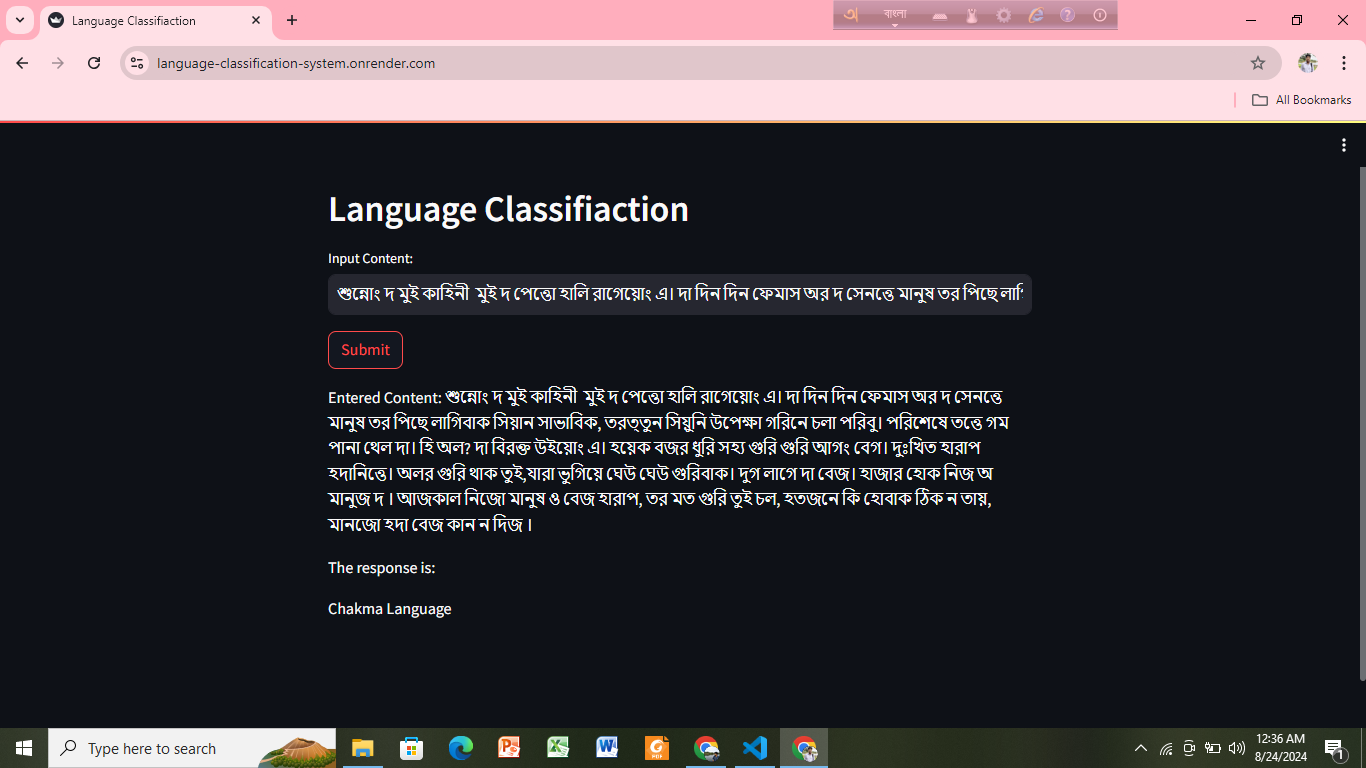
Task: Open the page's three-dot kebab menu
Action: (1343, 144)
